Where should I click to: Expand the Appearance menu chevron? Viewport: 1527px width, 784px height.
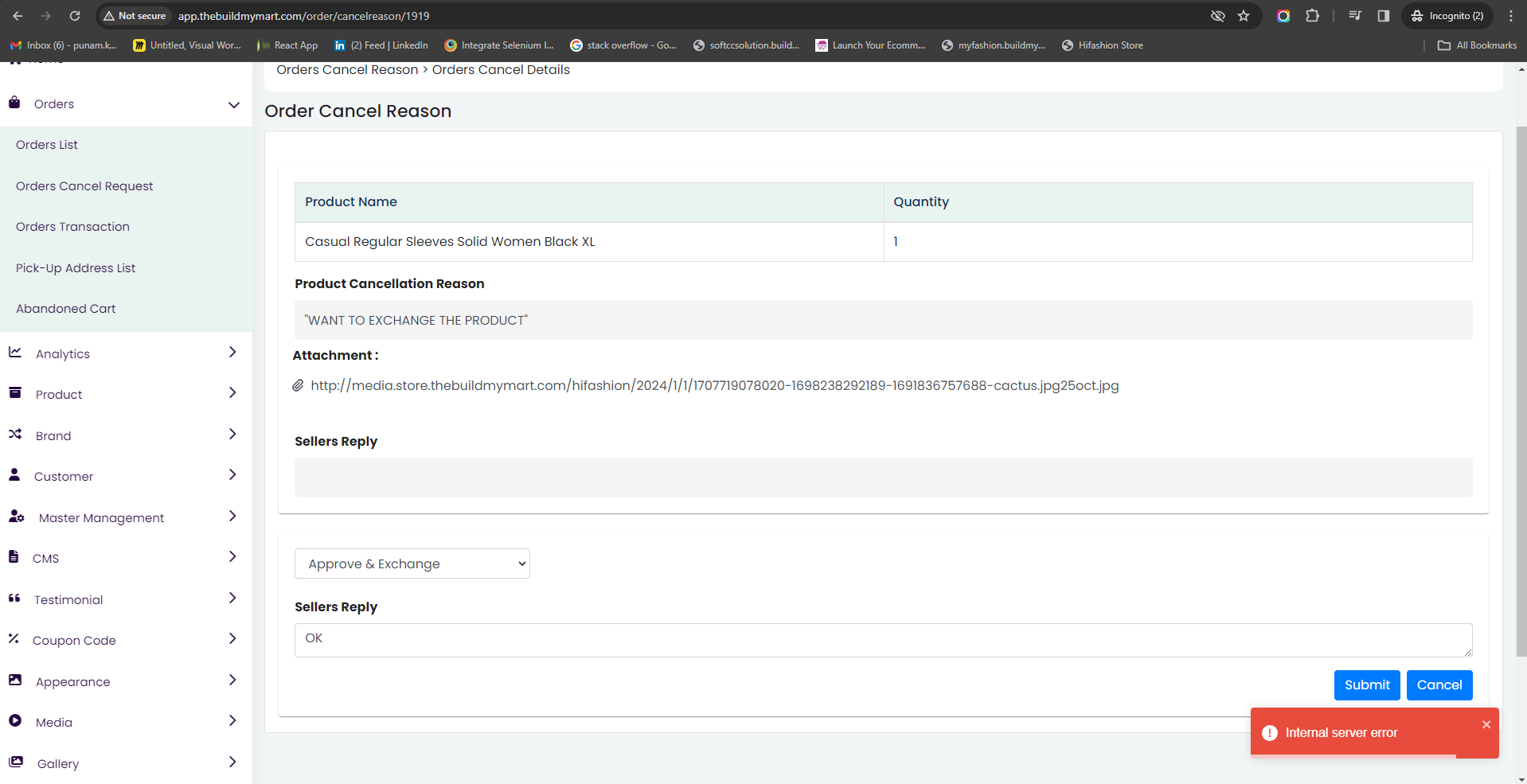(x=232, y=680)
